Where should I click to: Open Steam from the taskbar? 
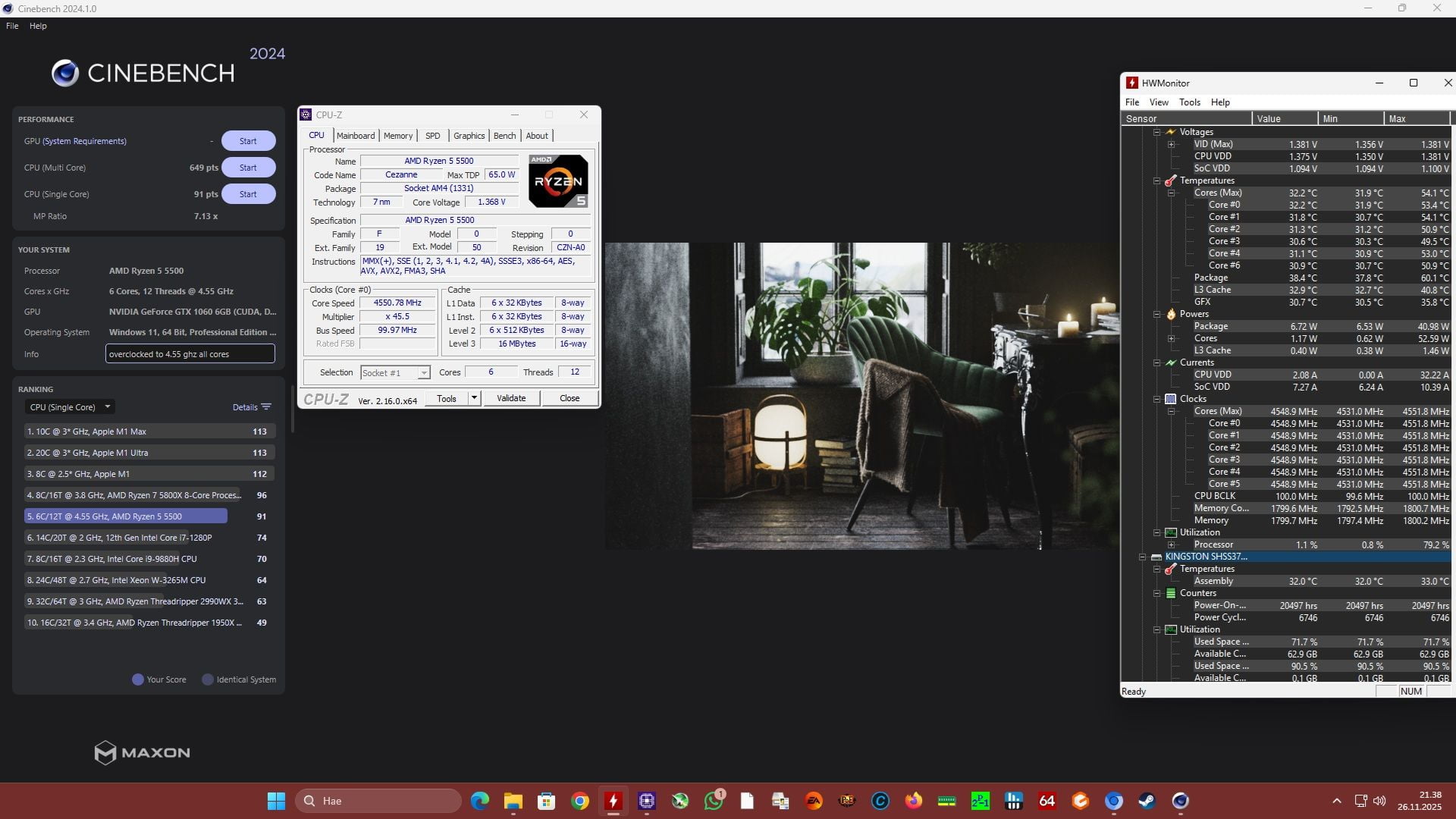pyautogui.click(x=1147, y=801)
